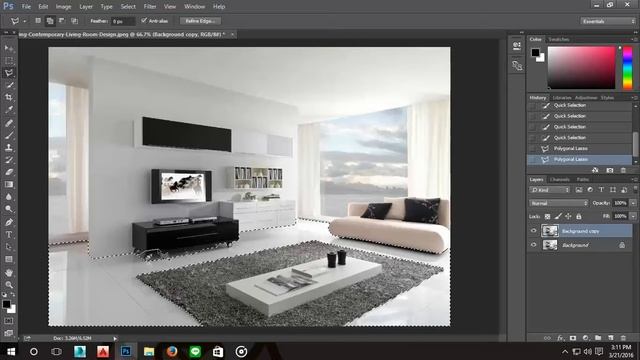Viewport: 640px width, 360px height.
Task: Toggle Lock transparent pixels
Action: point(547,216)
